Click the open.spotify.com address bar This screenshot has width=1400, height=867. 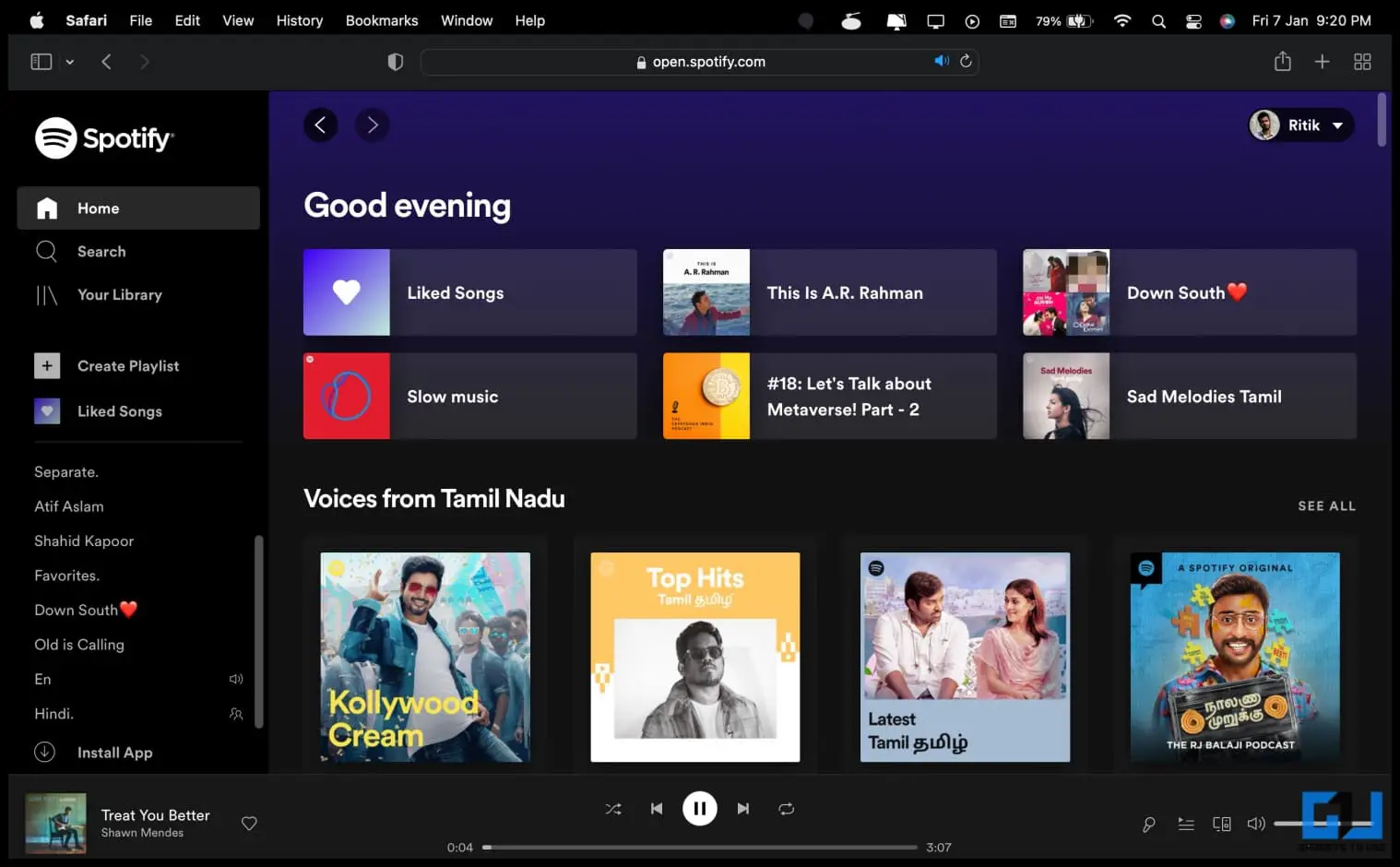coord(700,62)
